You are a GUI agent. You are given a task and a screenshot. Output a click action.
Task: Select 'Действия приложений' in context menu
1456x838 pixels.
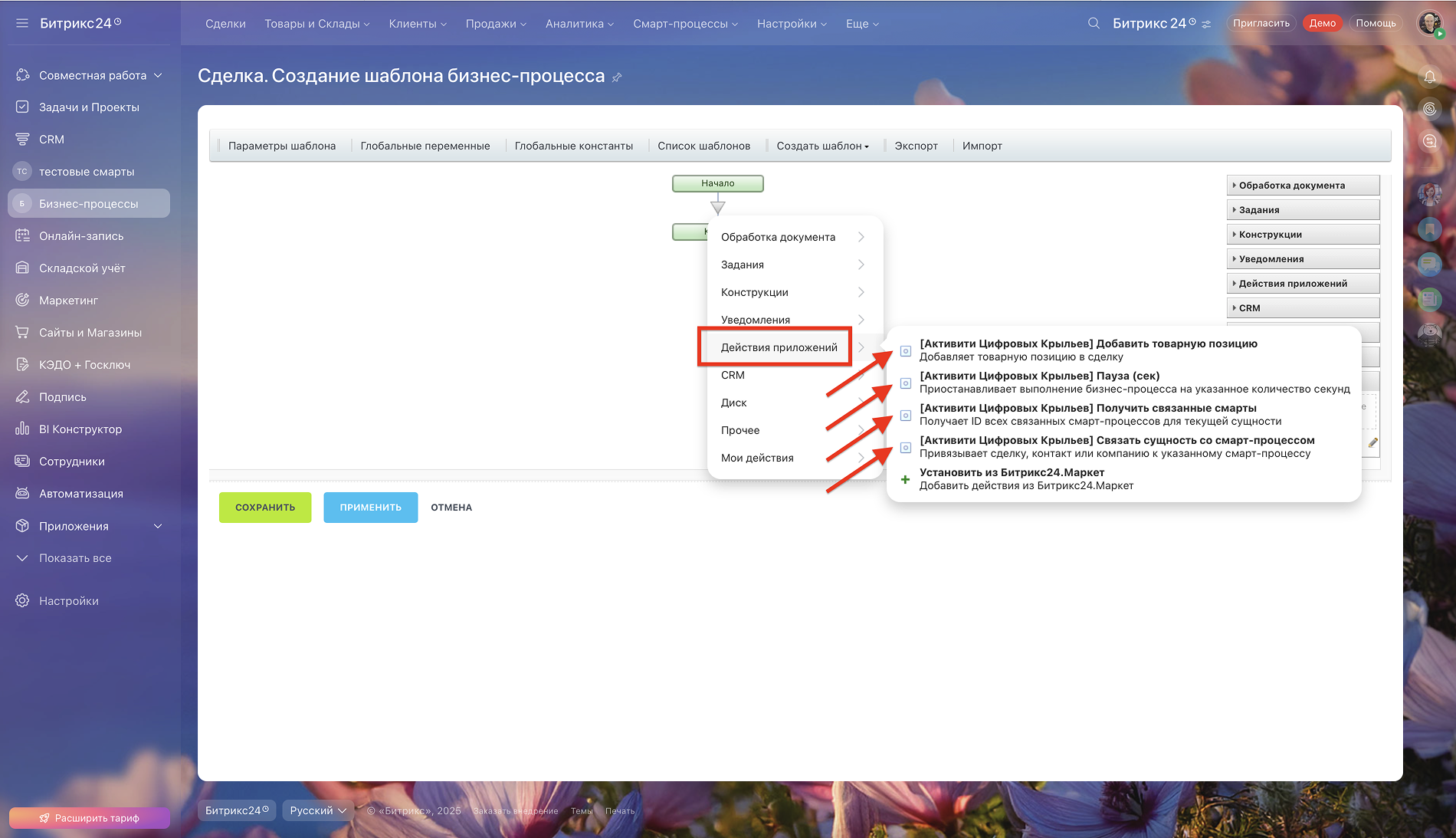pyautogui.click(x=779, y=347)
